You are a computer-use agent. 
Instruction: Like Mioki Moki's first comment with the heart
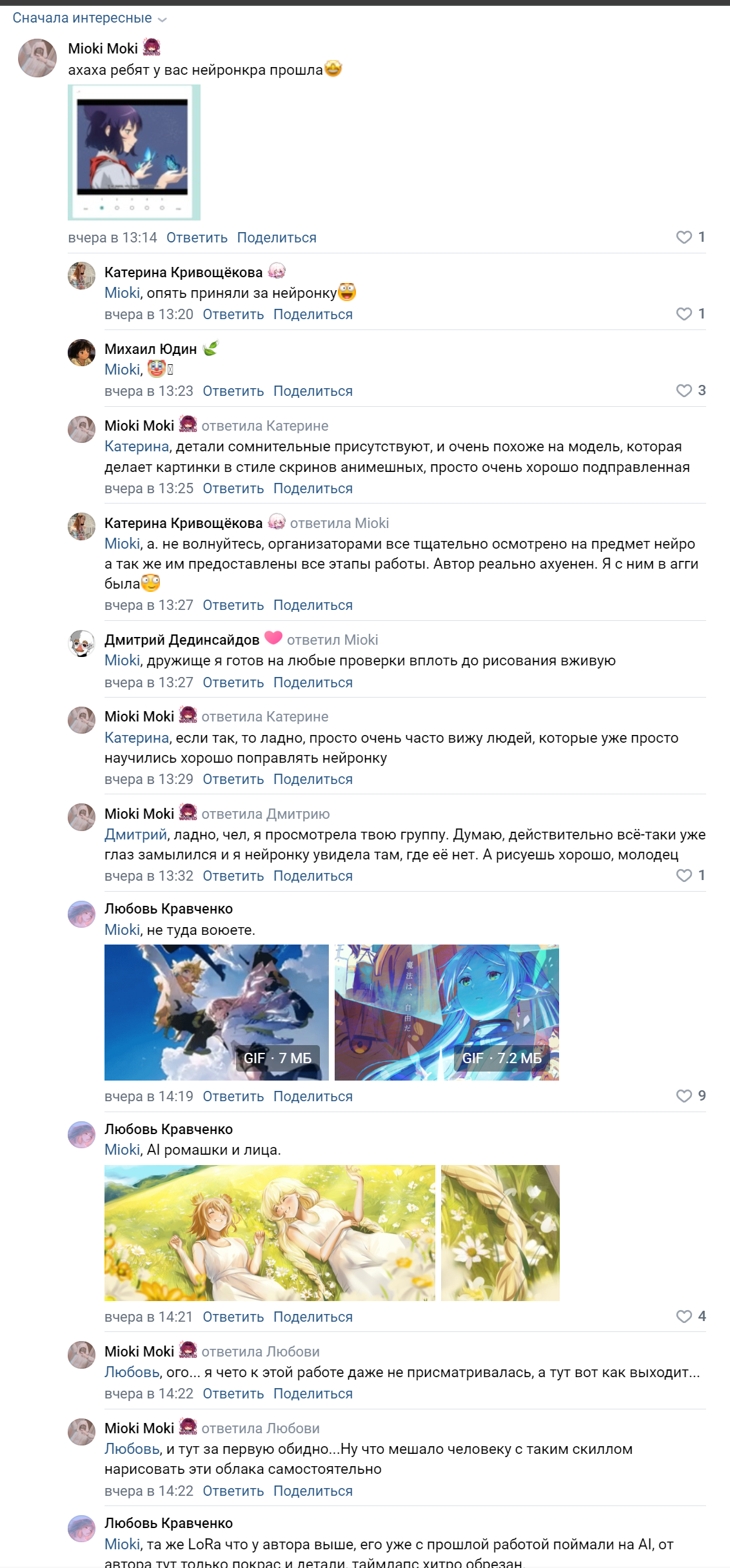coord(684,237)
